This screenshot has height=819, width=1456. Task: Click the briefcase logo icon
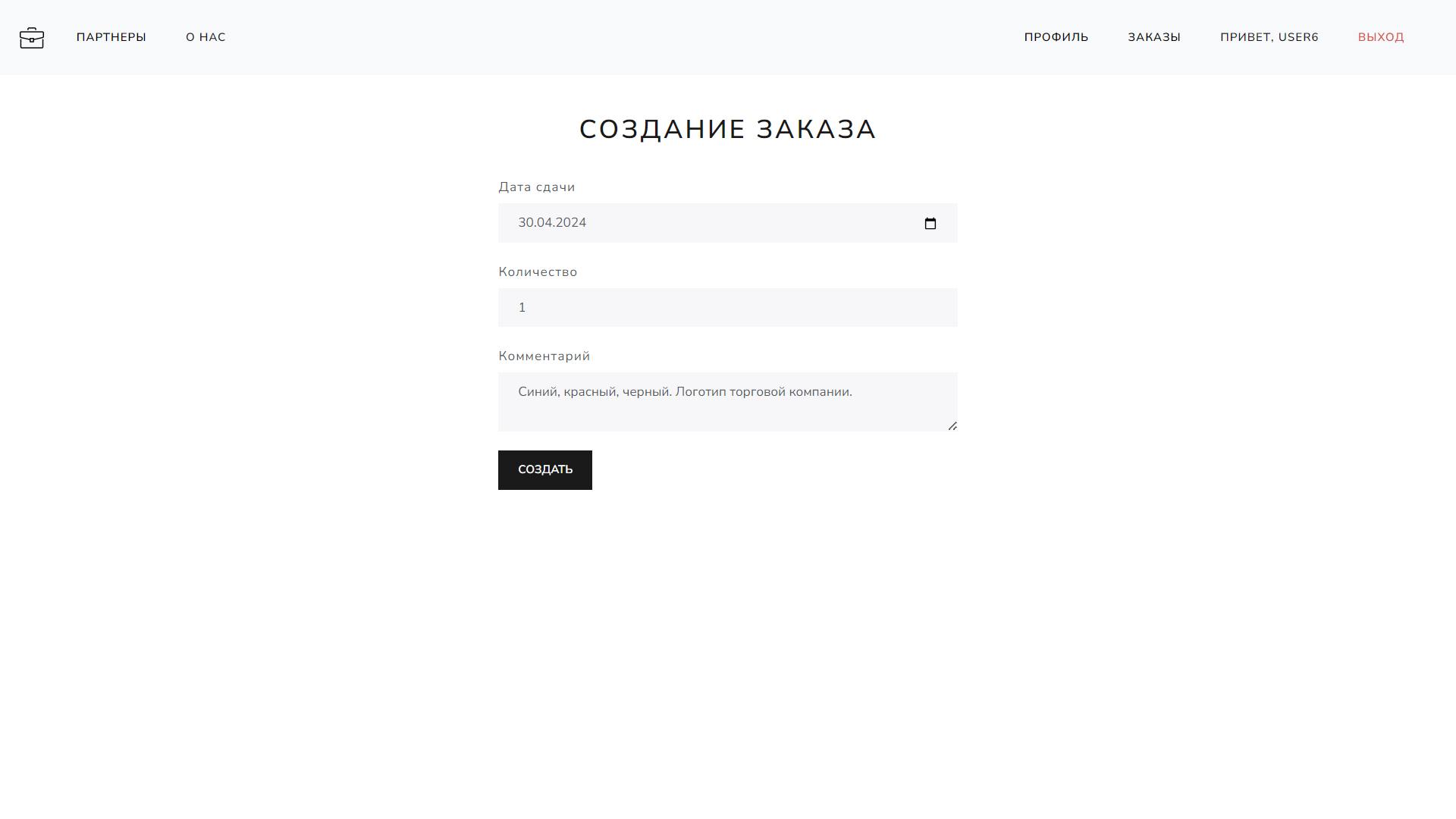pyautogui.click(x=32, y=37)
